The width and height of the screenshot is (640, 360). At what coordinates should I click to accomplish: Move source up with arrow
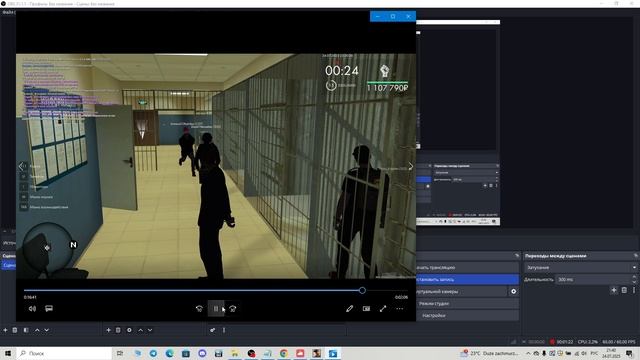(140, 330)
